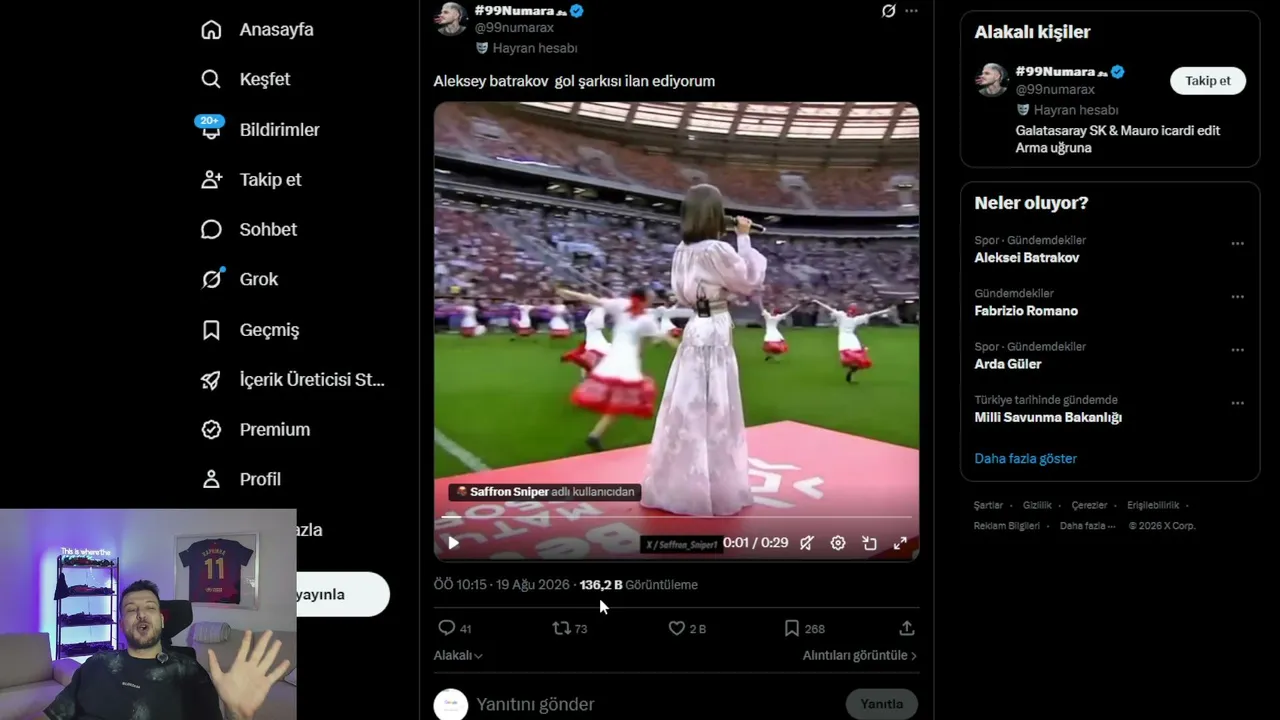This screenshot has height=720, width=1280.
Task: Open Bildirimler with the 20+ badge
Action: click(x=260, y=129)
